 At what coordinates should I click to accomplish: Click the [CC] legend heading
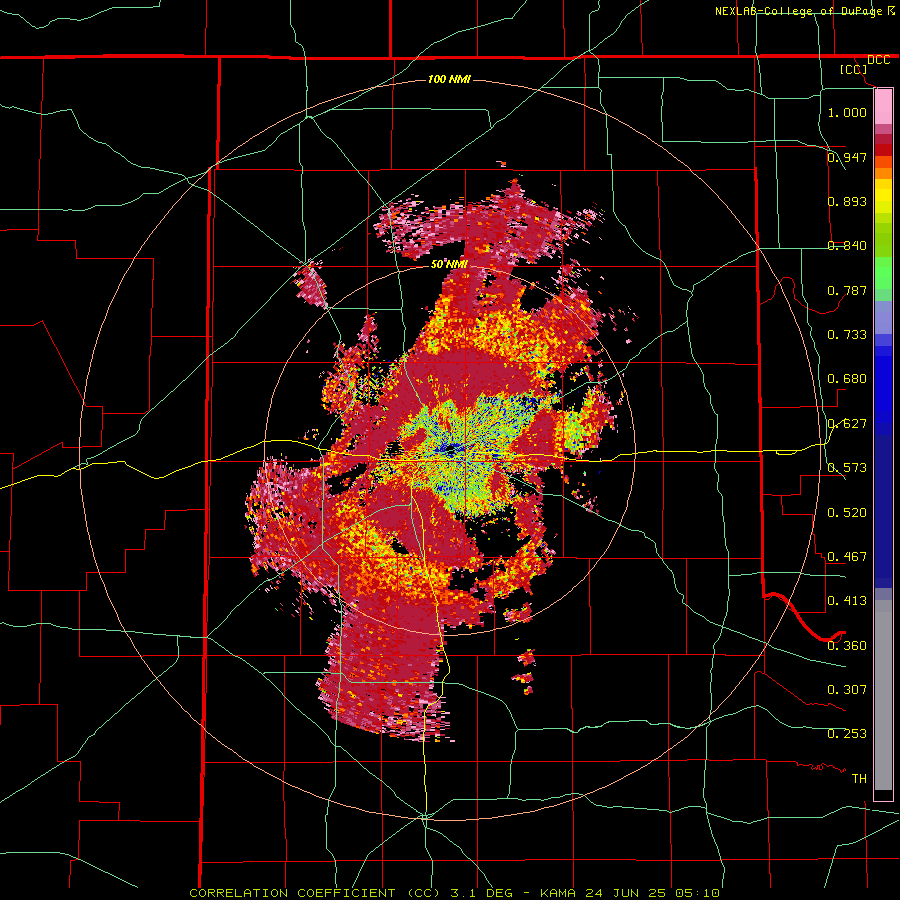click(854, 69)
